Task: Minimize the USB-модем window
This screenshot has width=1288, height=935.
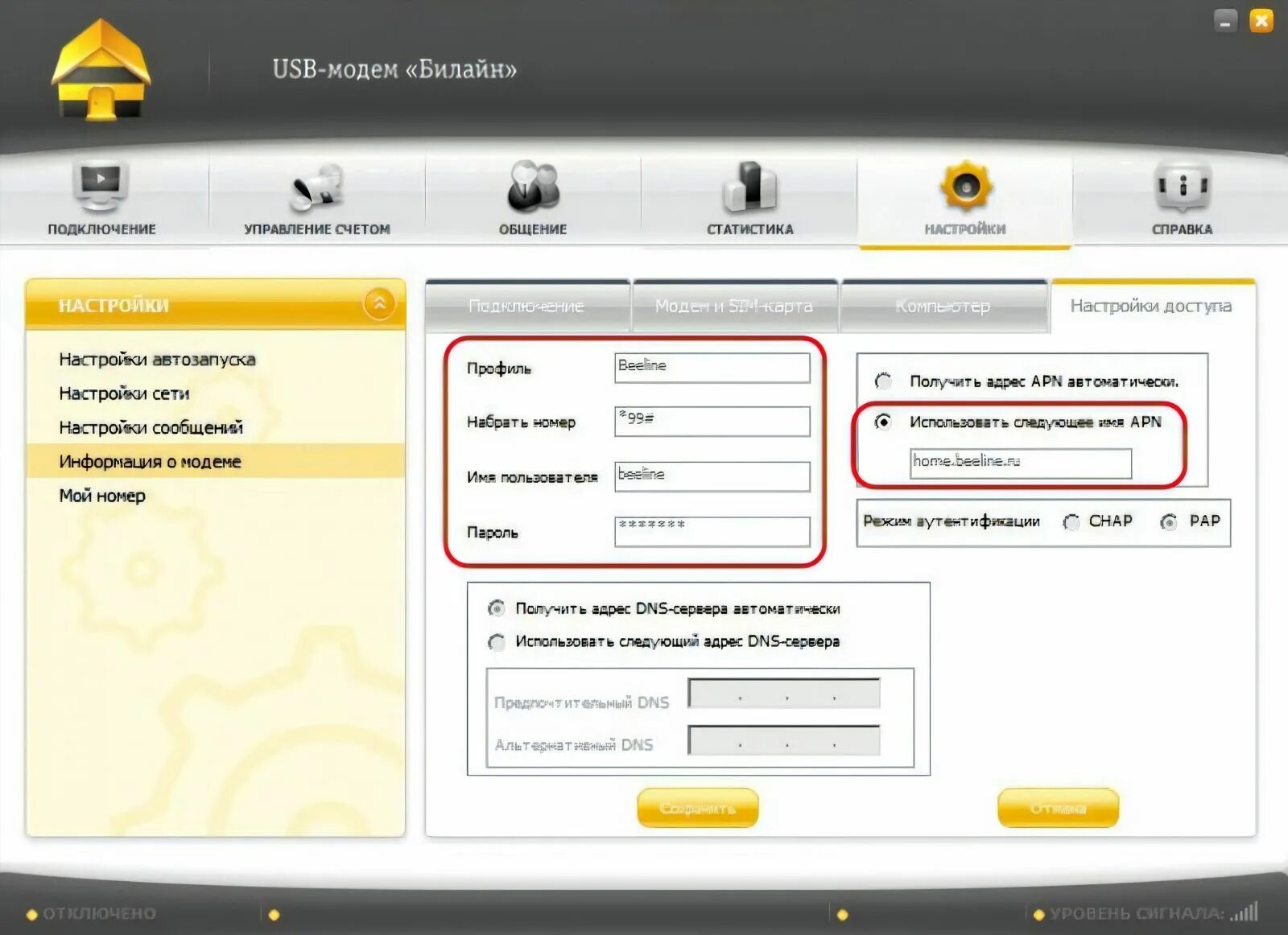Action: [1225, 21]
